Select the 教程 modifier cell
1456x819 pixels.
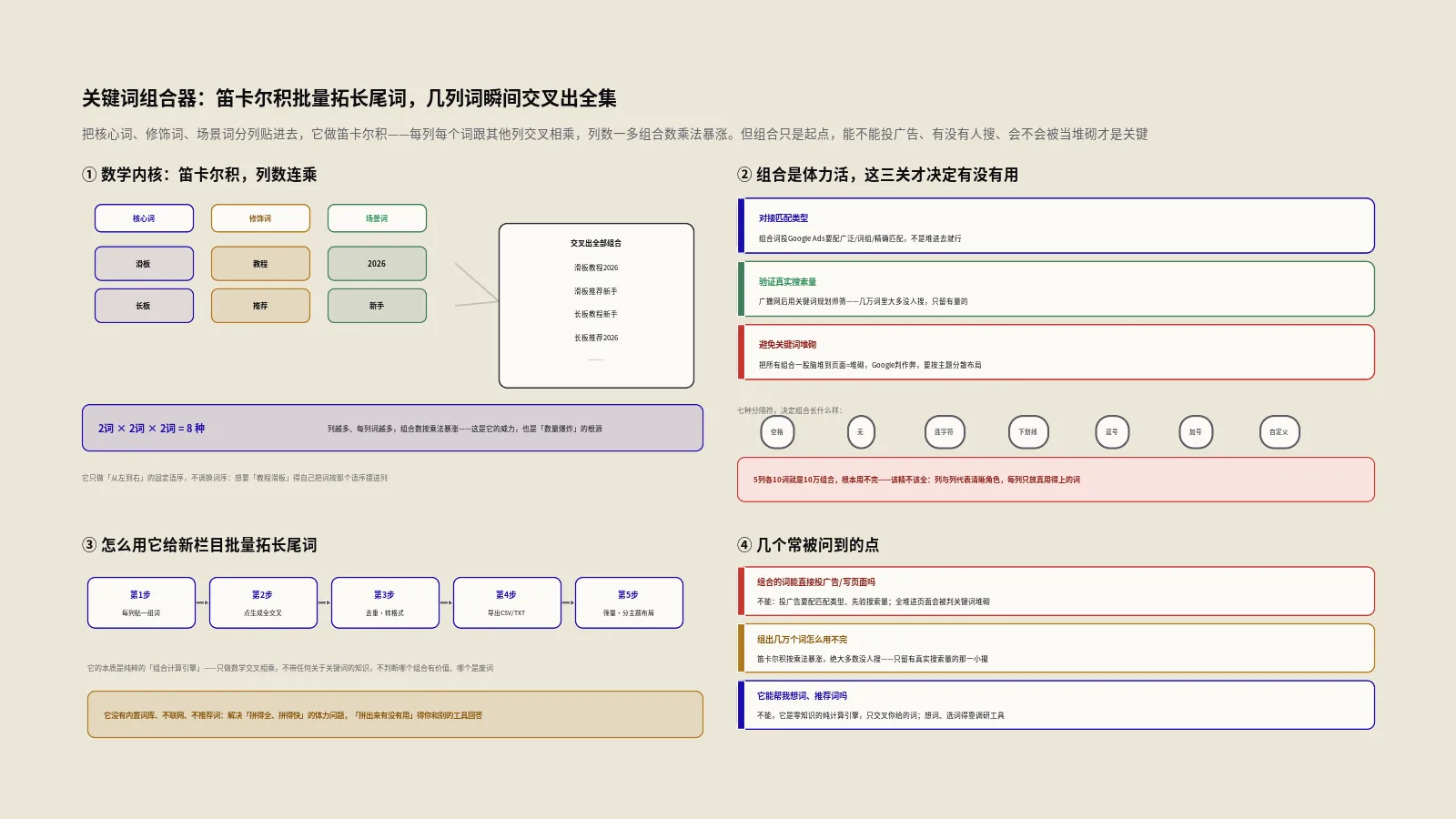[x=260, y=264]
